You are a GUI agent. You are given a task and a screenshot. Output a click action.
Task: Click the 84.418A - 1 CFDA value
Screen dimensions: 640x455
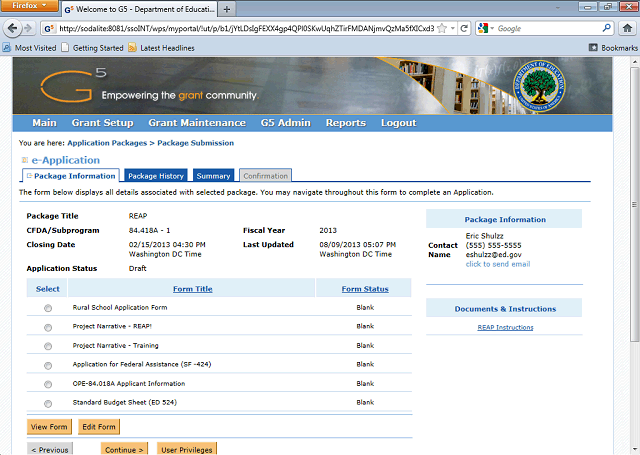coord(149,231)
